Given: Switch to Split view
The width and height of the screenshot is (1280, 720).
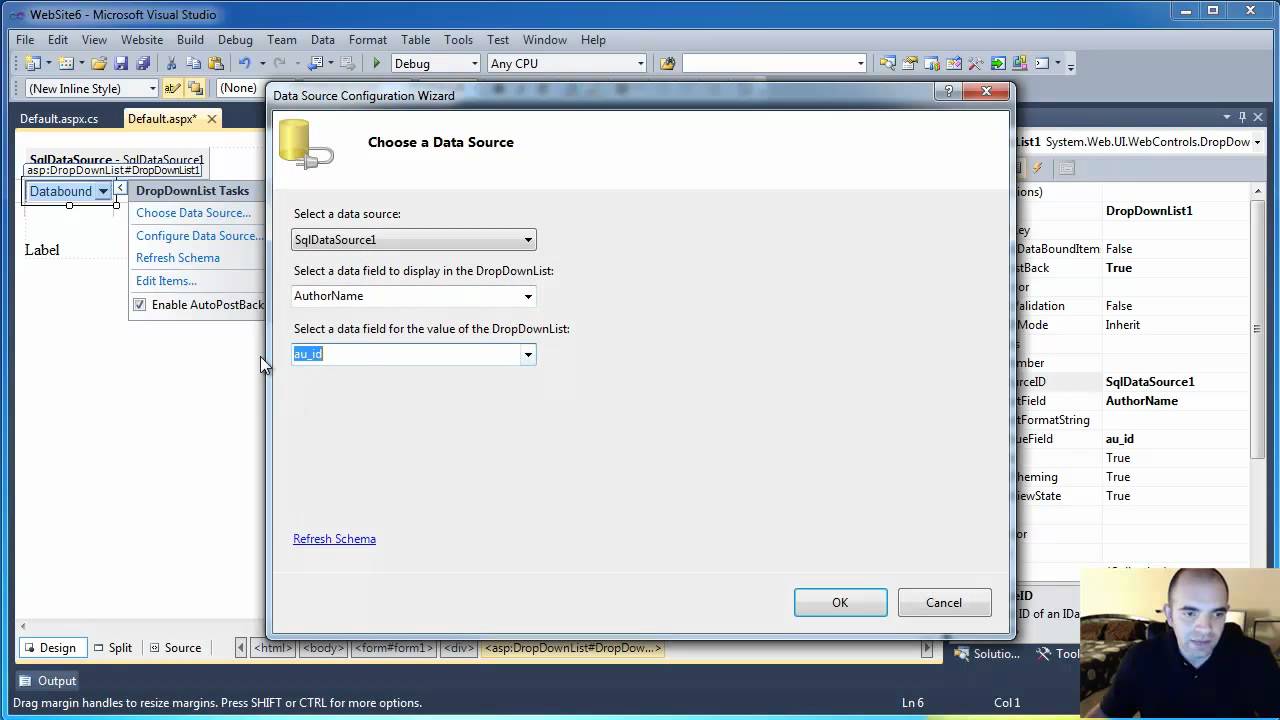Looking at the screenshot, I should 111,648.
